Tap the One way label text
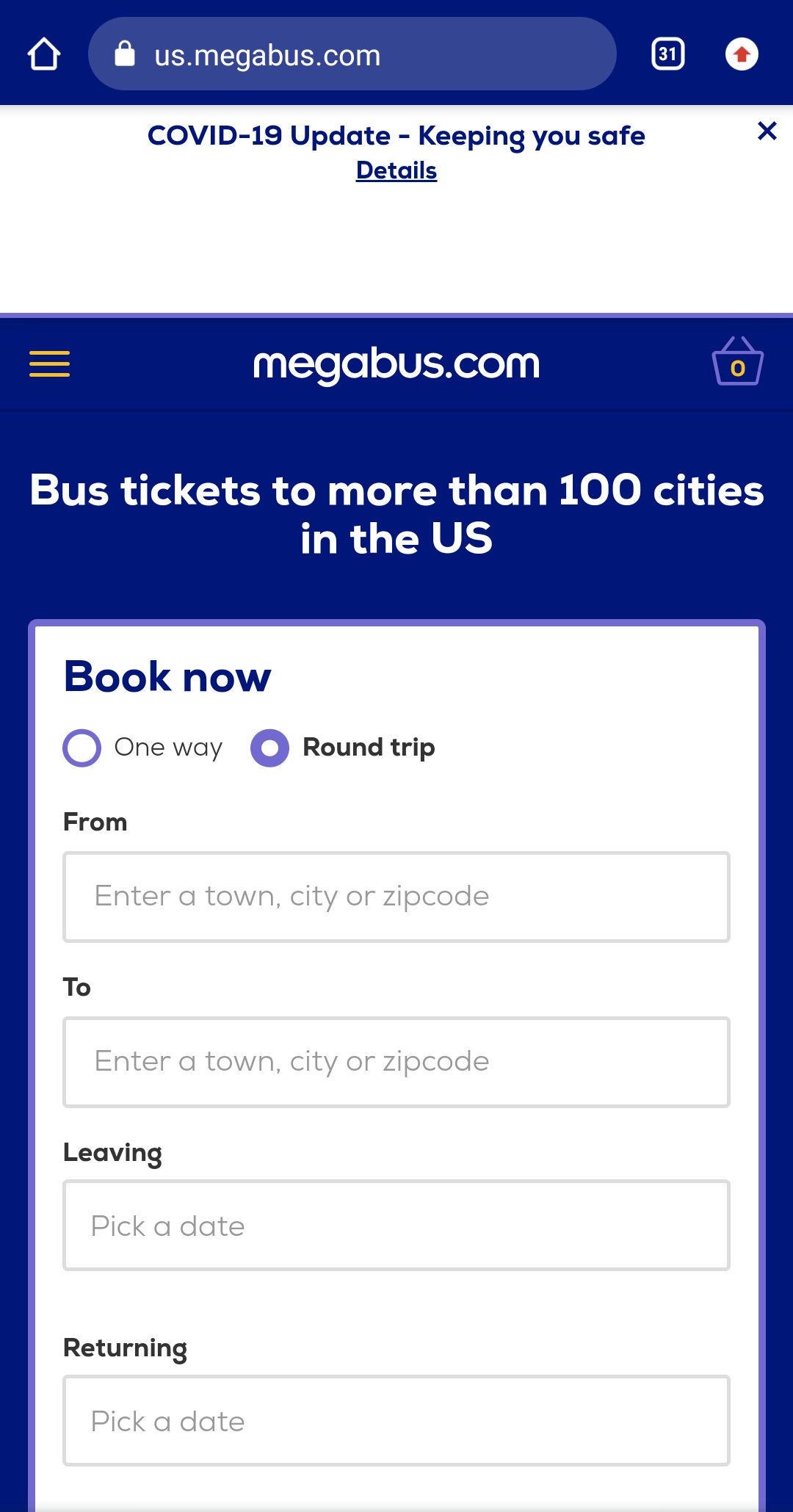The width and height of the screenshot is (793, 1512). point(168,748)
